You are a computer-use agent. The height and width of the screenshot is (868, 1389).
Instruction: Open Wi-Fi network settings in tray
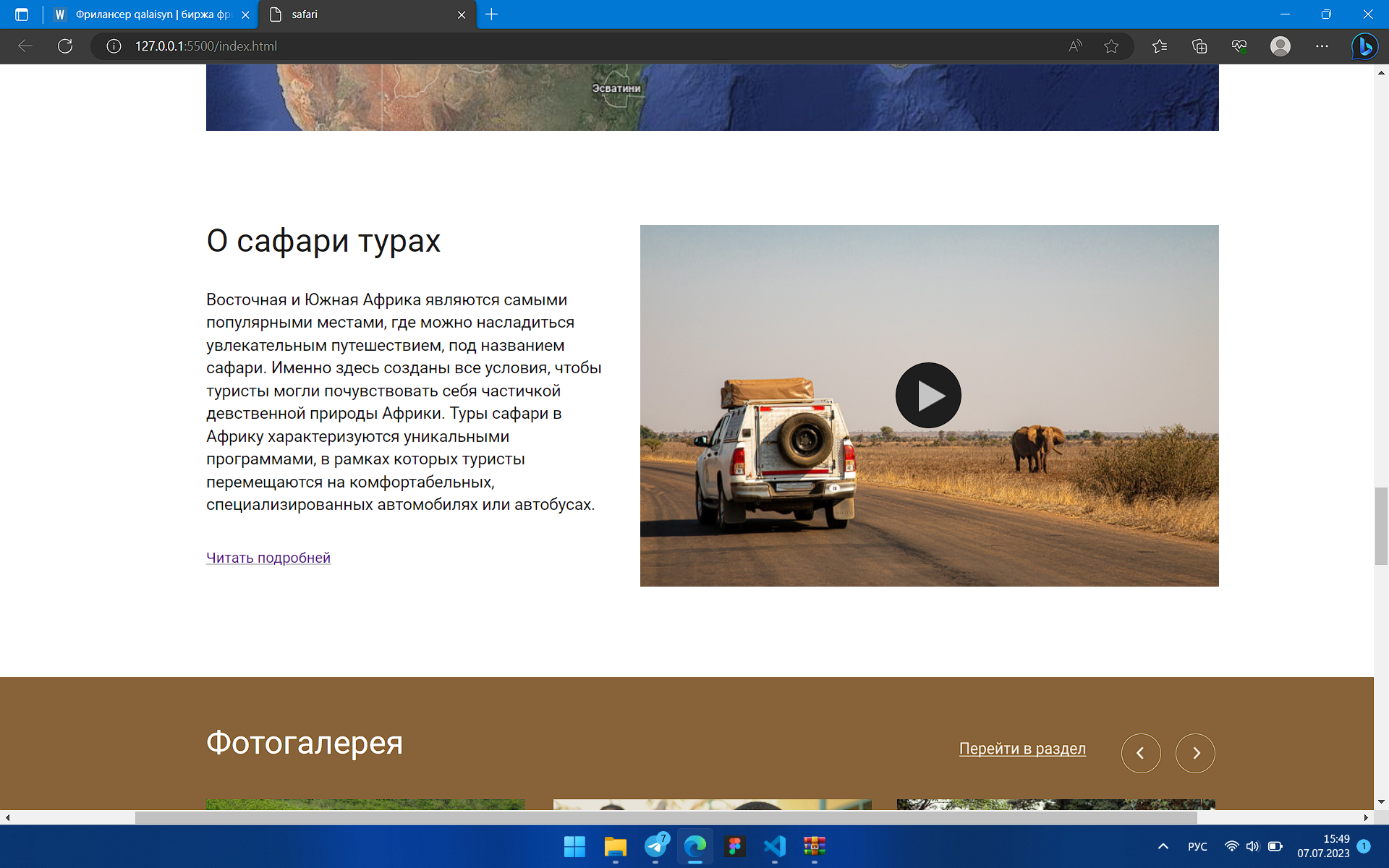1231,846
